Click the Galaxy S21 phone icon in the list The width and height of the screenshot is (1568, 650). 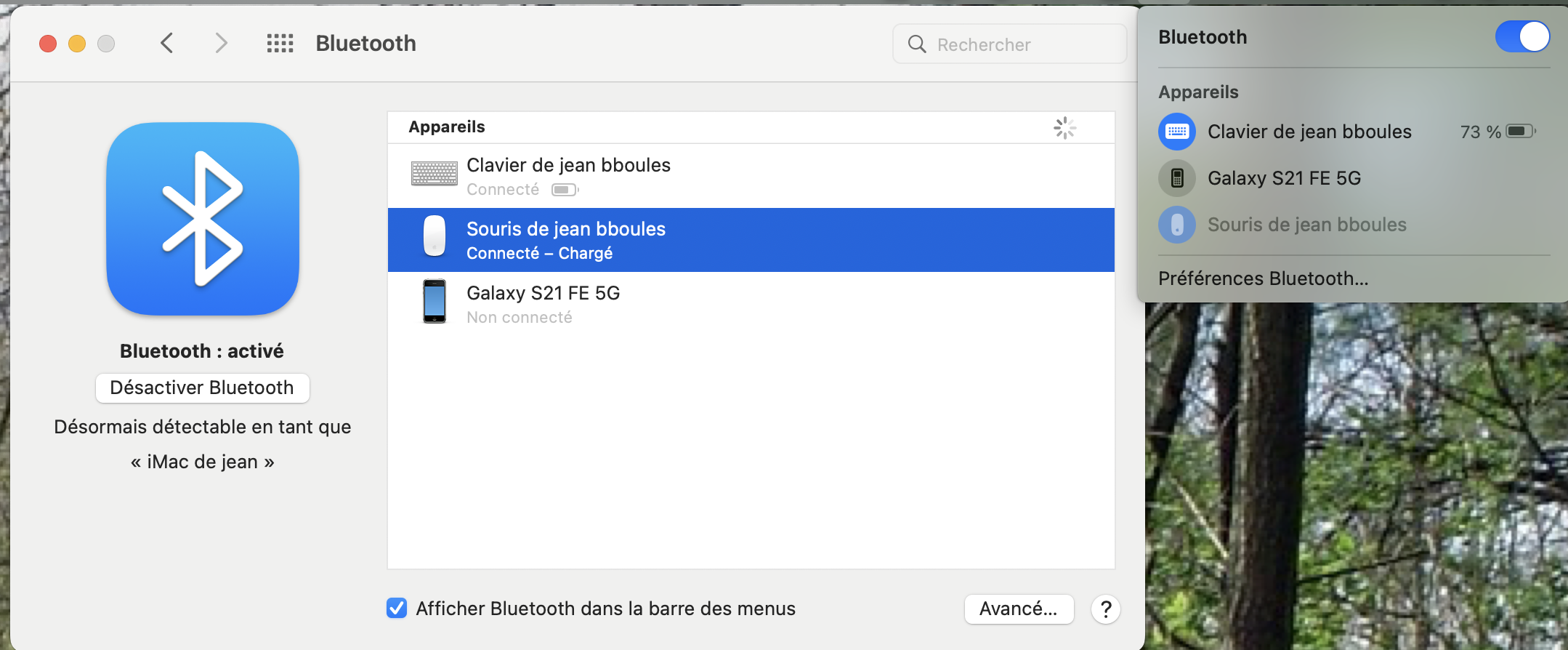pyautogui.click(x=435, y=301)
